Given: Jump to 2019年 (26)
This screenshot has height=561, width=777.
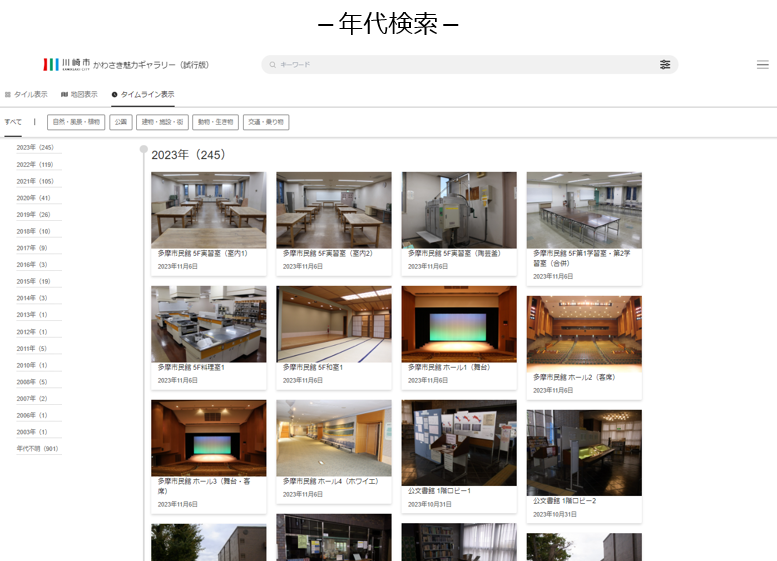Looking at the screenshot, I should pyautogui.click(x=34, y=215).
